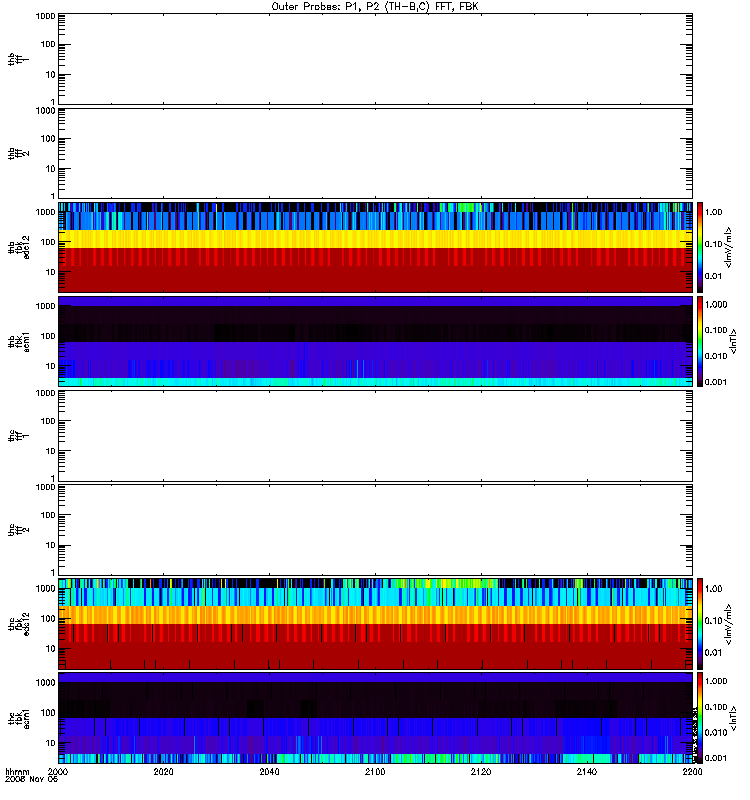Viewport: 750px width, 800px height.
Task: Click the thc edc12 '<|mV/m|>' unit label
Action: point(729,624)
